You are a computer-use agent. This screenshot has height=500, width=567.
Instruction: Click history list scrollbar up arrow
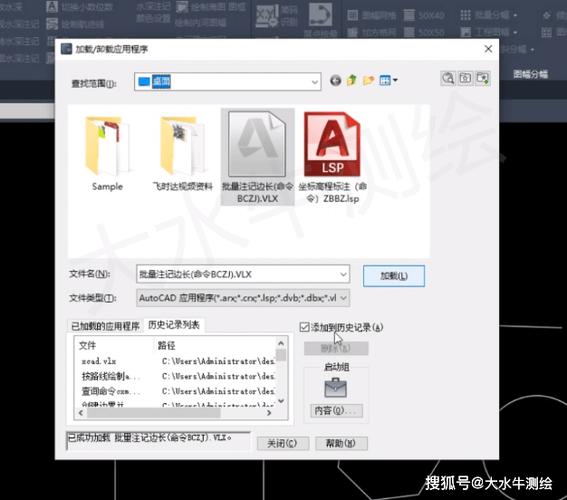[281, 343]
